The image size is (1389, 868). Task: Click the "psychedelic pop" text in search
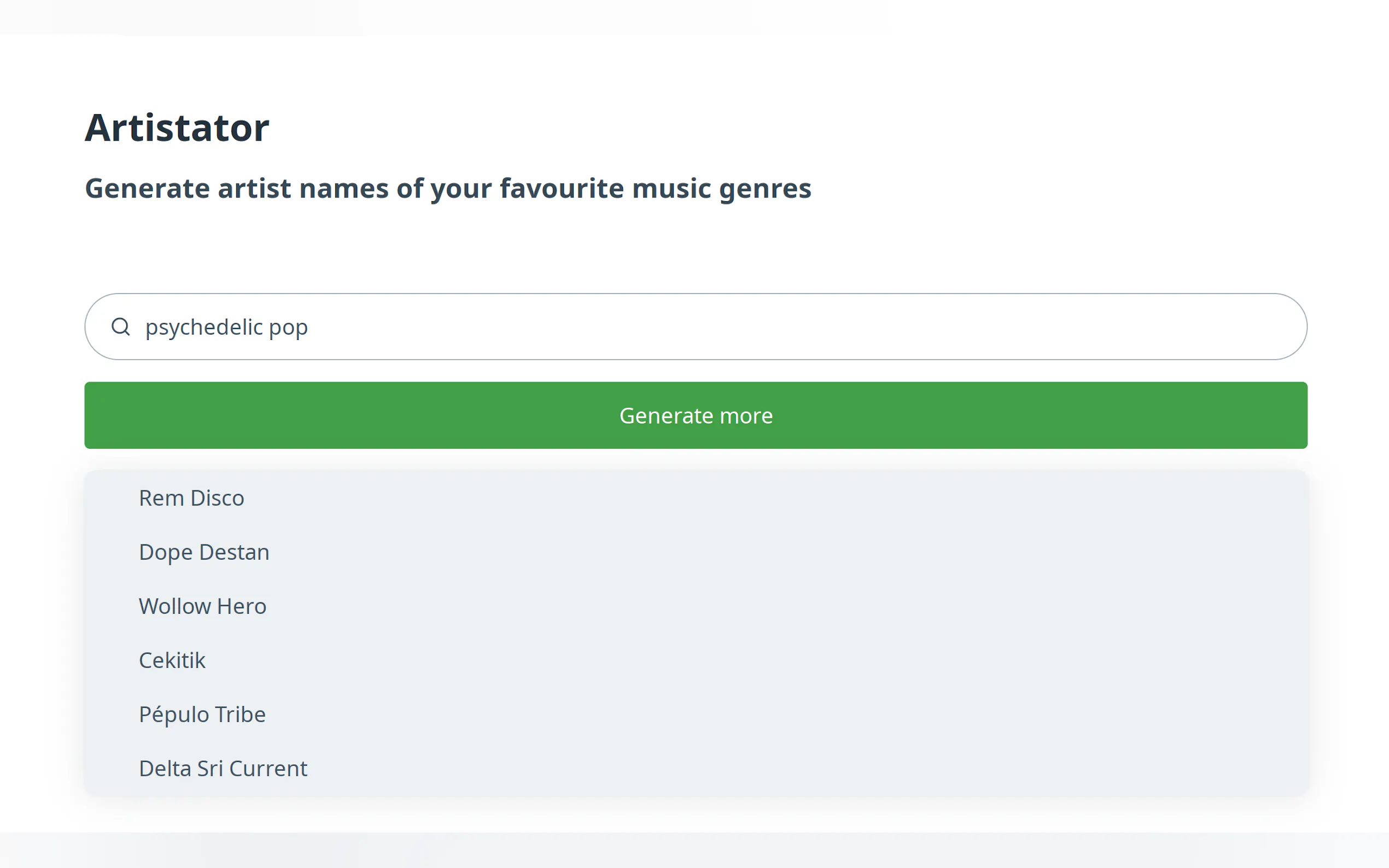(226, 327)
